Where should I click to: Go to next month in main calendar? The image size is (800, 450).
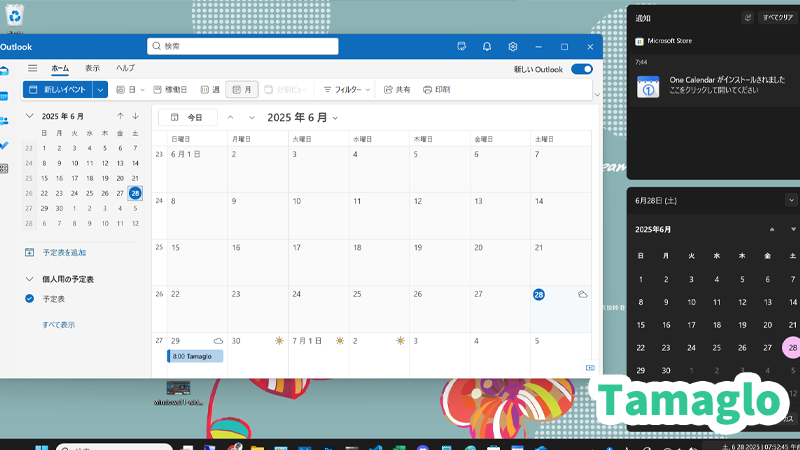[252, 117]
